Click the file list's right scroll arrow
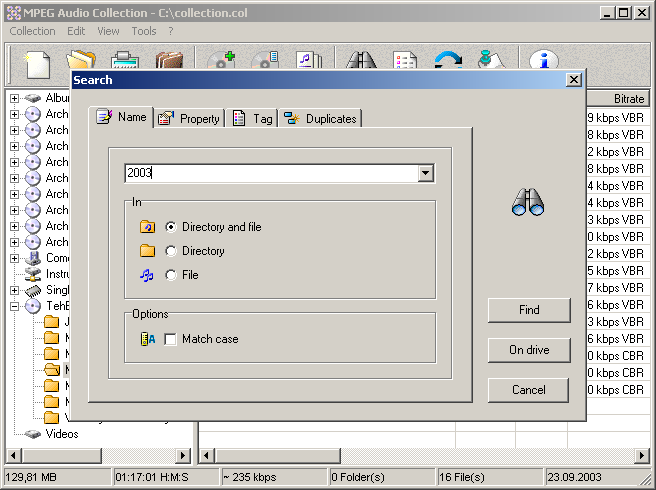This screenshot has width=656, height=490. 642,455
